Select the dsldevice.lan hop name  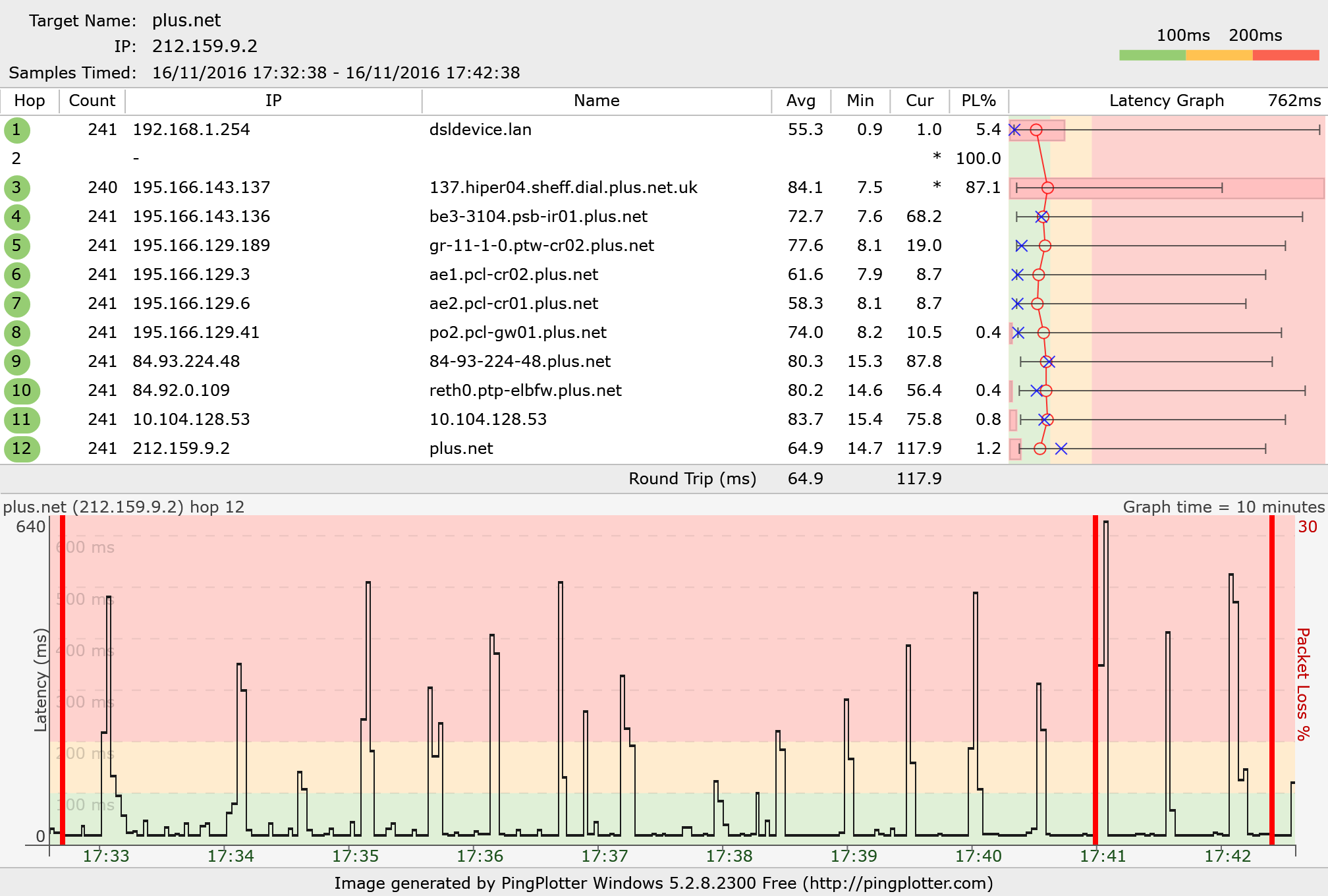coord(480,130)
